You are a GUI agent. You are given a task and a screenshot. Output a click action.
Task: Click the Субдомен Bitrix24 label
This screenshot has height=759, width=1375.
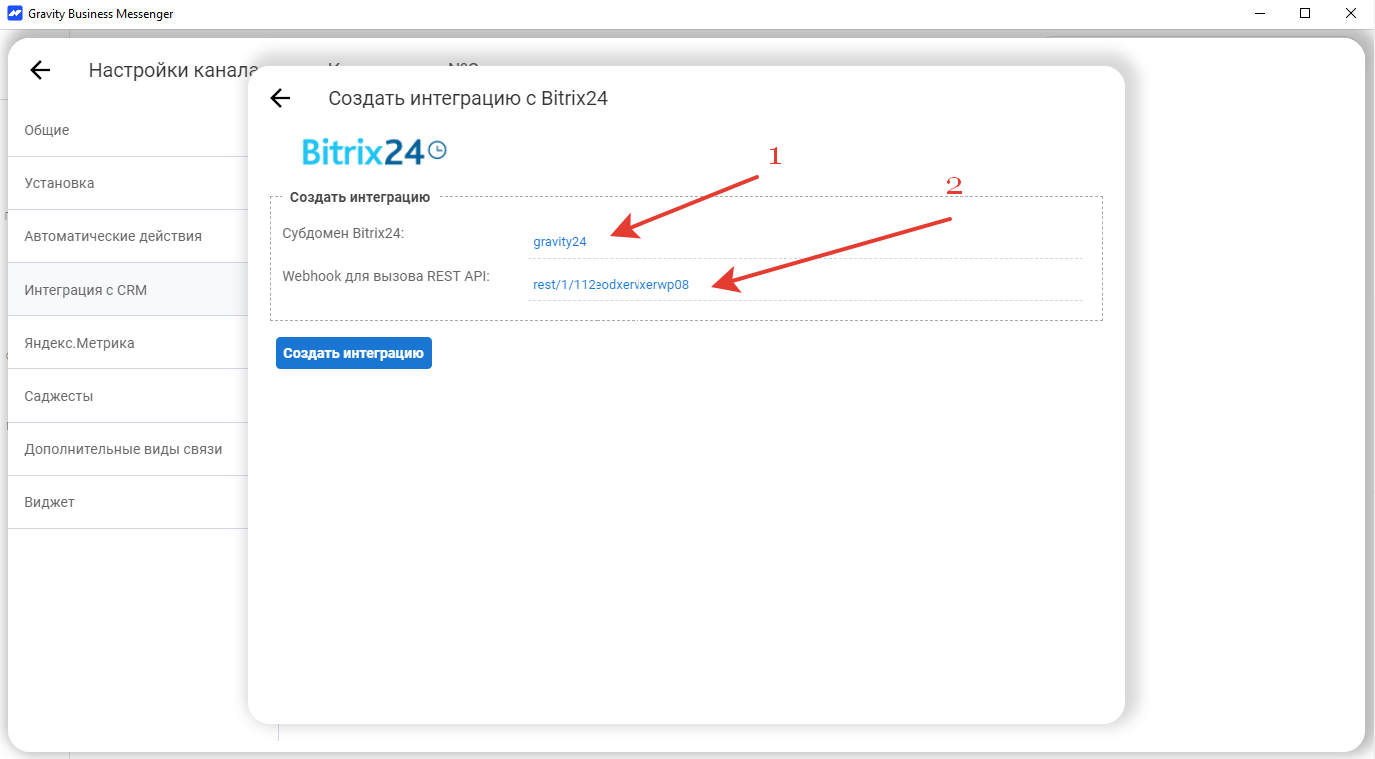pos(343,233)
